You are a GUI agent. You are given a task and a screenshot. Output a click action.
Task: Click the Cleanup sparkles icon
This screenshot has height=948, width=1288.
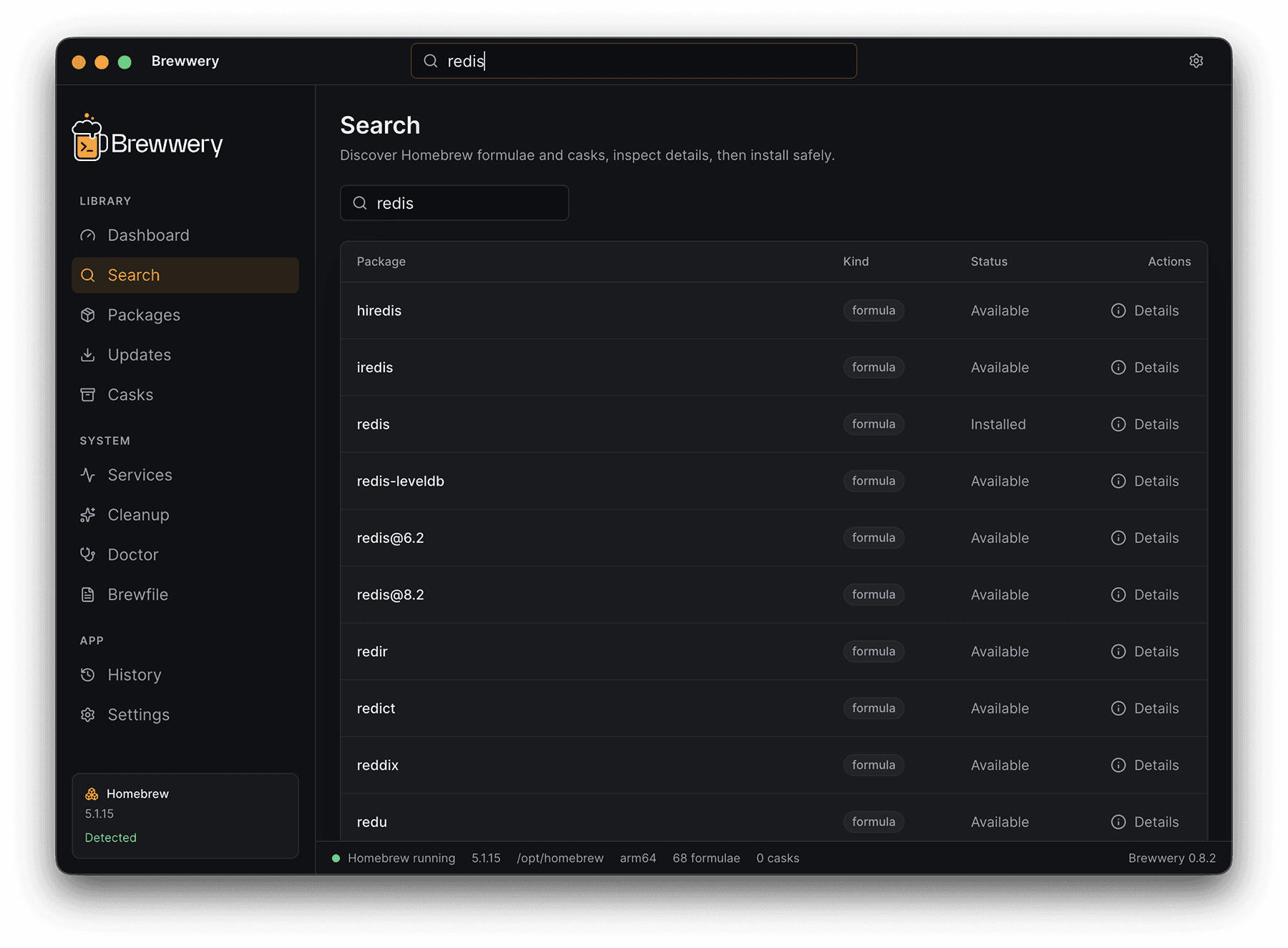click(x=88, y=515)
